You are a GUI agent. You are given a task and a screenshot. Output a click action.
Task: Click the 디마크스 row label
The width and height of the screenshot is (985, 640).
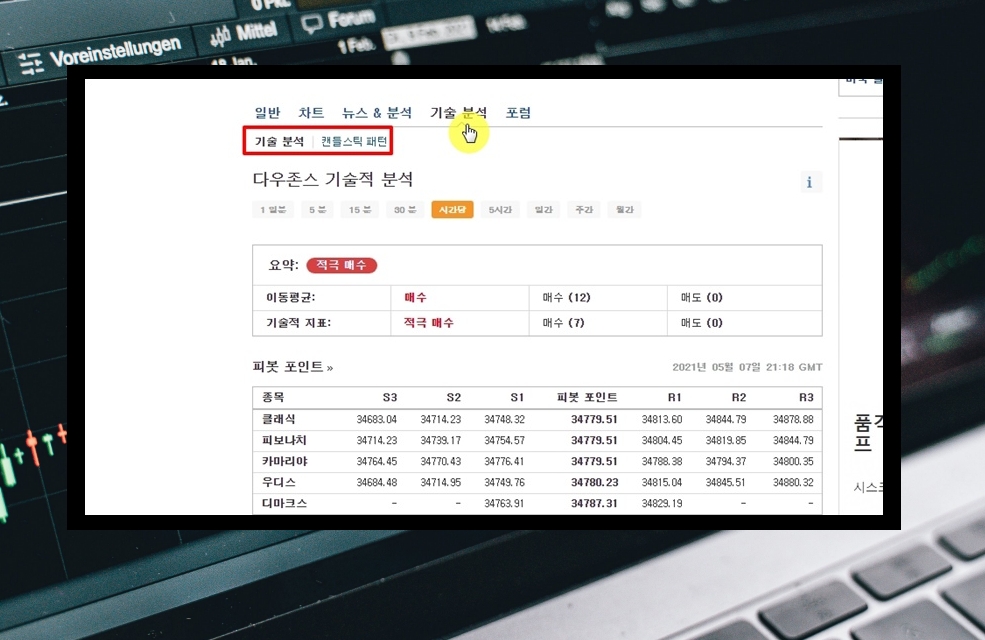coord(284,503)
